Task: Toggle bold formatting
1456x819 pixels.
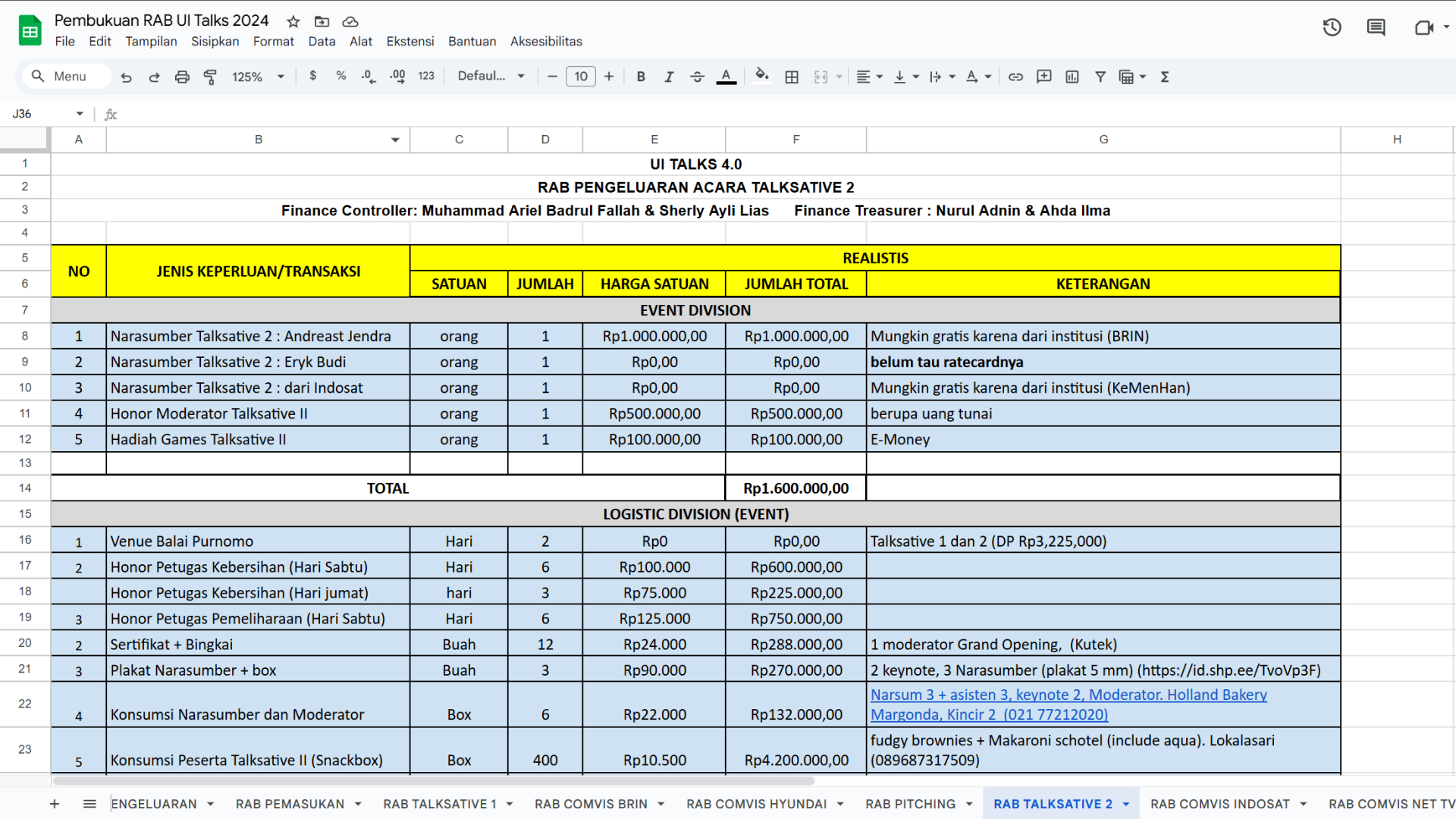Action: (x=641, y=77)
